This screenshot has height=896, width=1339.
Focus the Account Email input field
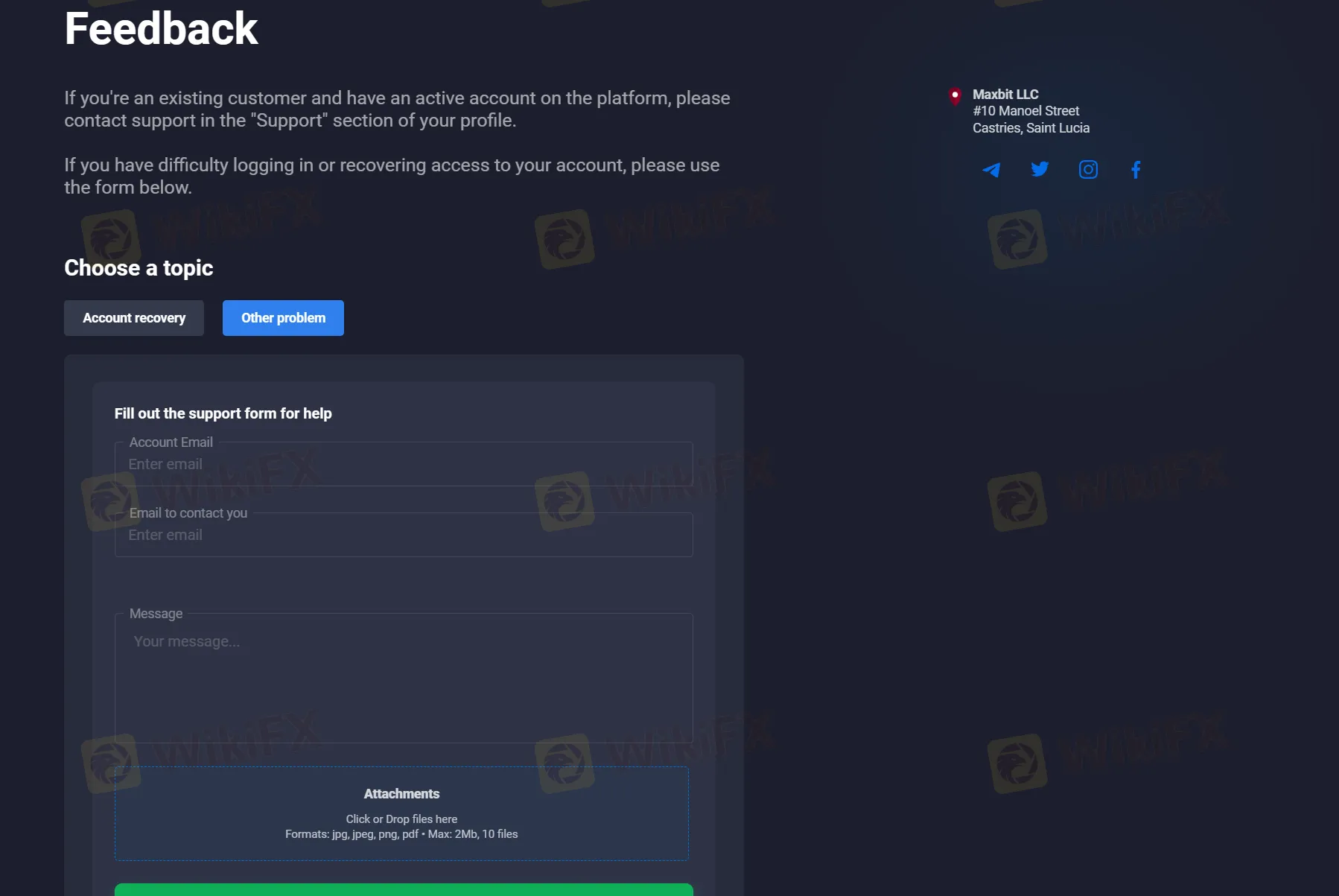403,465
